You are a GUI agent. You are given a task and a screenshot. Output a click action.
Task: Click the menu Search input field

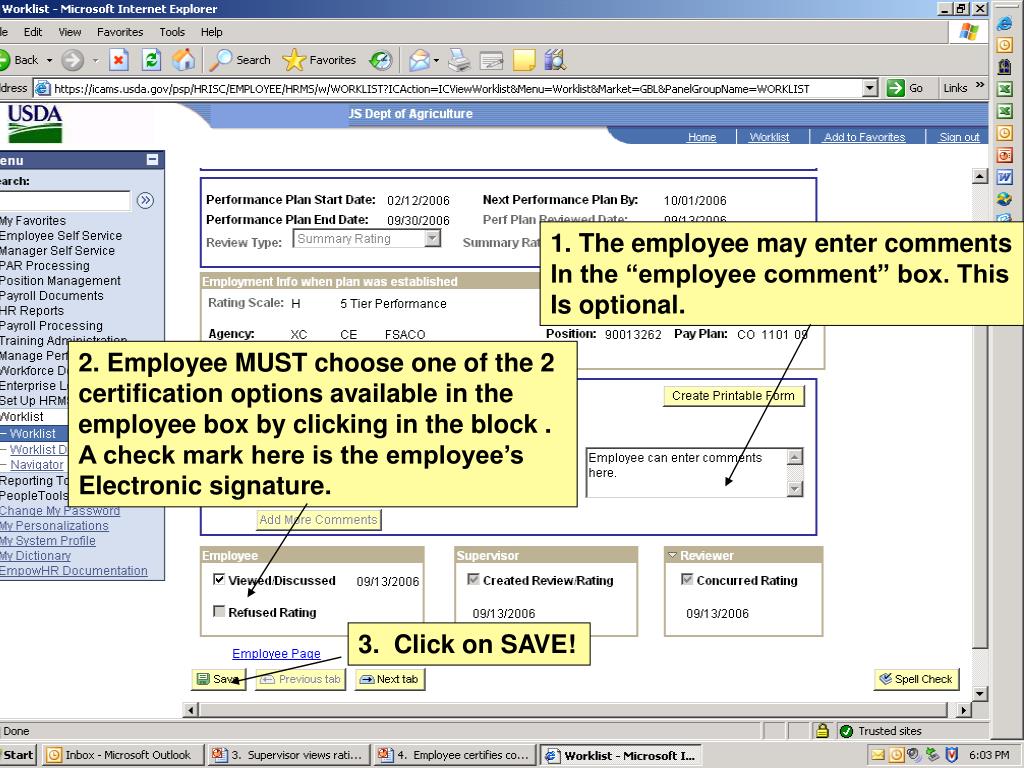65,200
